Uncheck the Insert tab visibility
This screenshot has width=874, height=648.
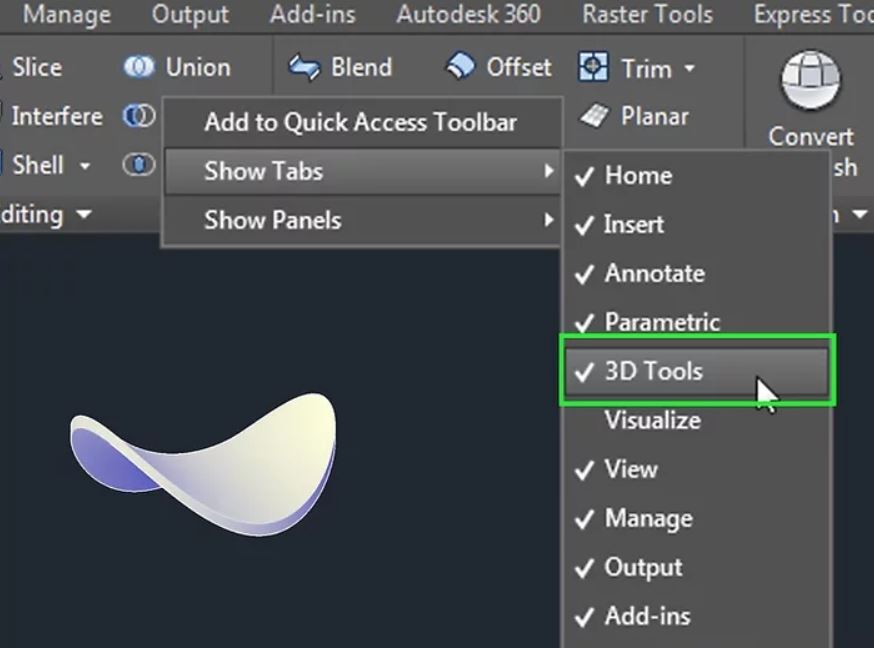pos(697,225)
